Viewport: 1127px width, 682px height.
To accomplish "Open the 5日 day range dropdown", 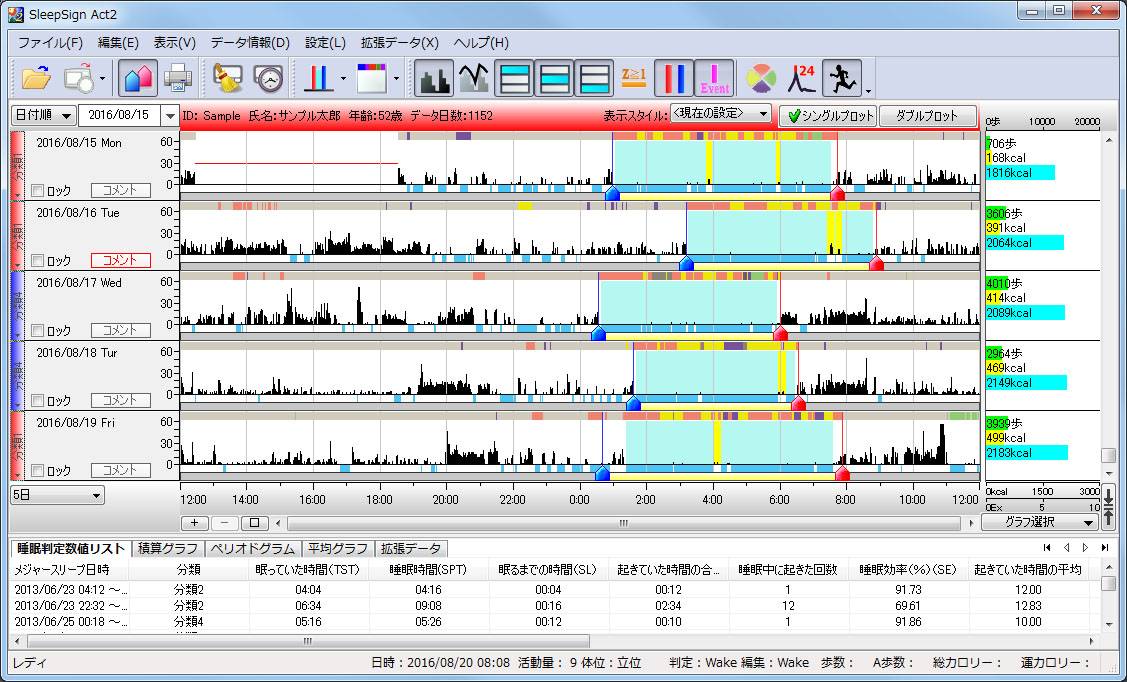I will click(x=57, y=495).
